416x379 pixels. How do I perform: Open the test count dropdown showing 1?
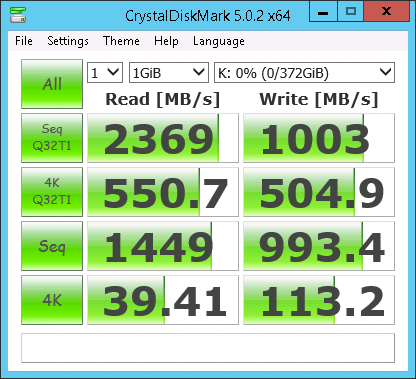pos(105,72)
